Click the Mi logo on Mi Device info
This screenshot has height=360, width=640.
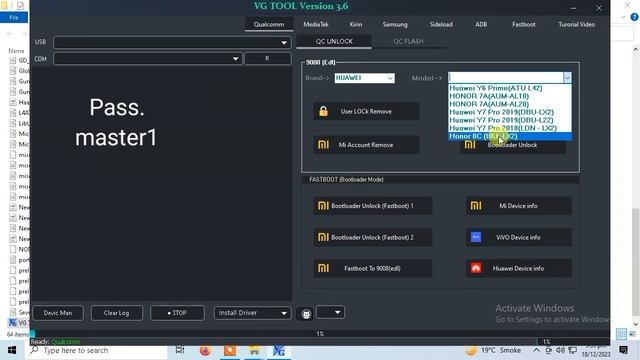tap(476, 206)
